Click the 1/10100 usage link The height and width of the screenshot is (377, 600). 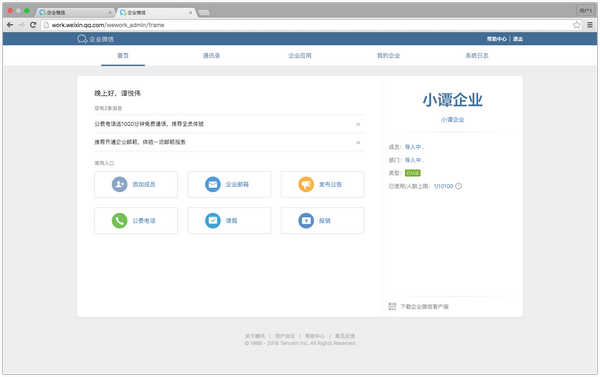[443, 186]
